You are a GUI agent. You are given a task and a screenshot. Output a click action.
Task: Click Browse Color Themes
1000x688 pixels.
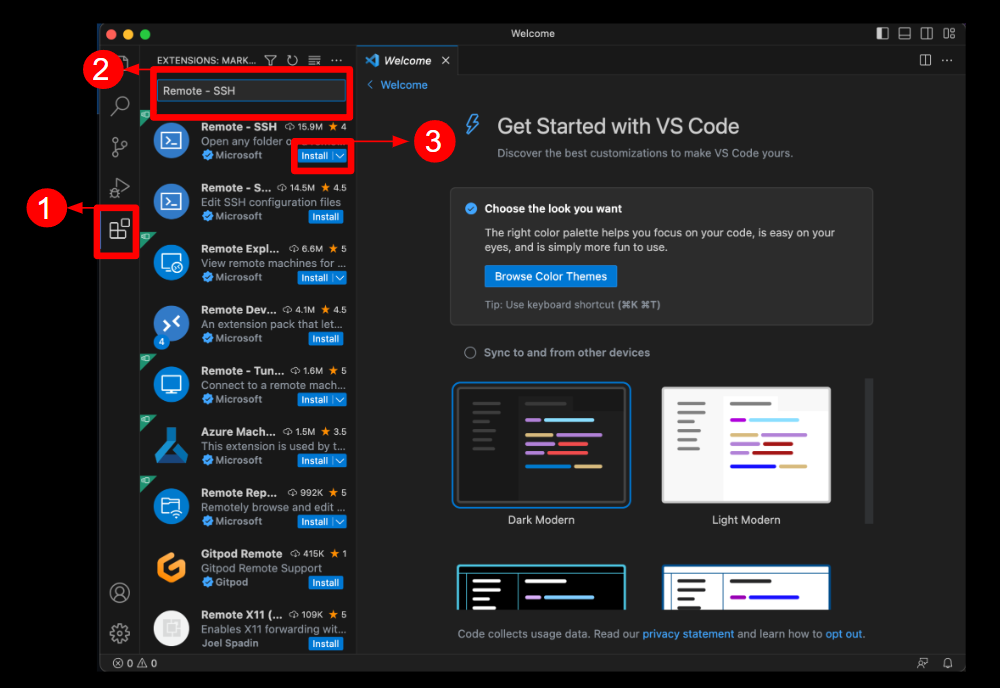click(x=550, y=276)
